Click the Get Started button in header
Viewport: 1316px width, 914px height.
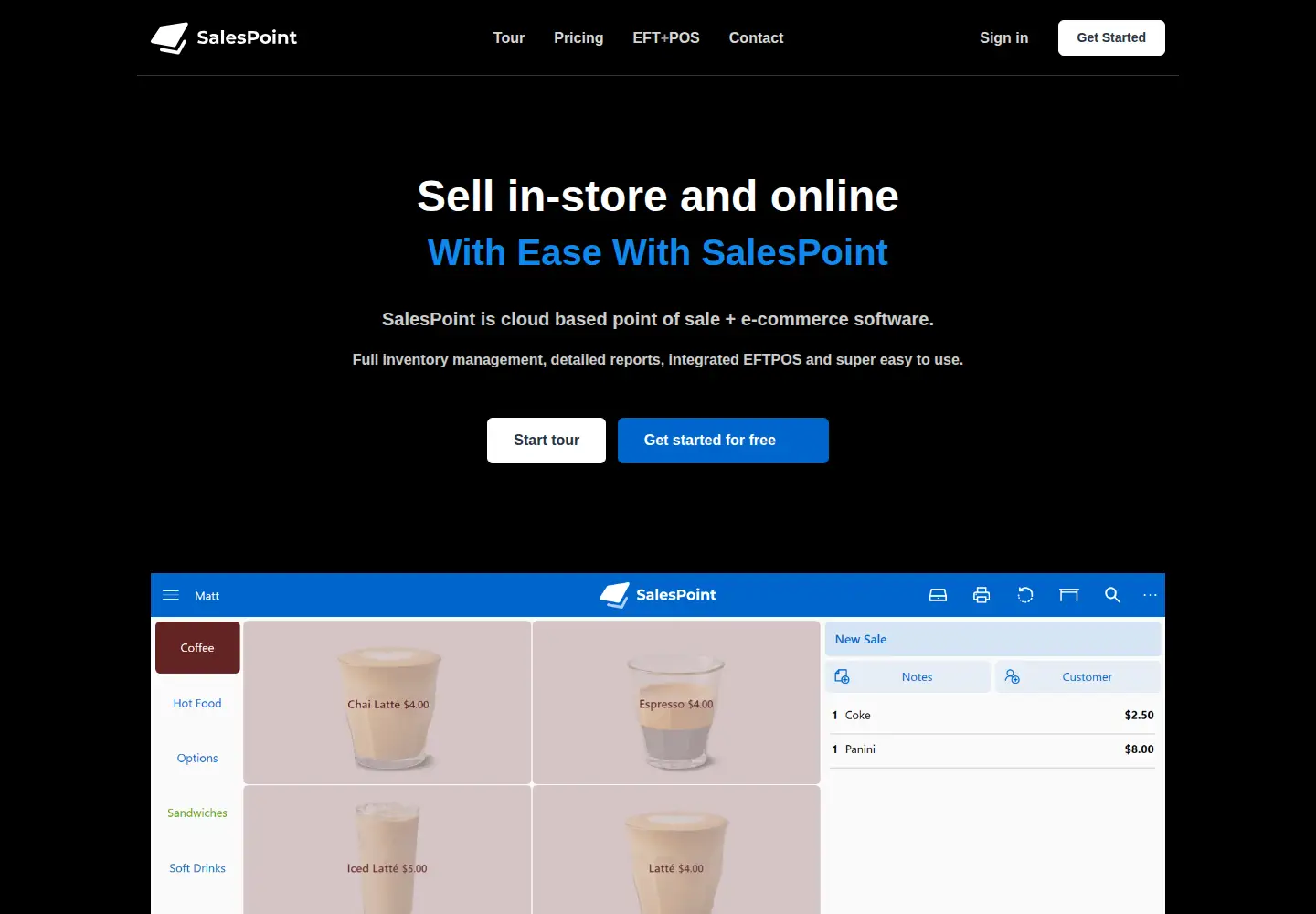(x=1111, y=37)
